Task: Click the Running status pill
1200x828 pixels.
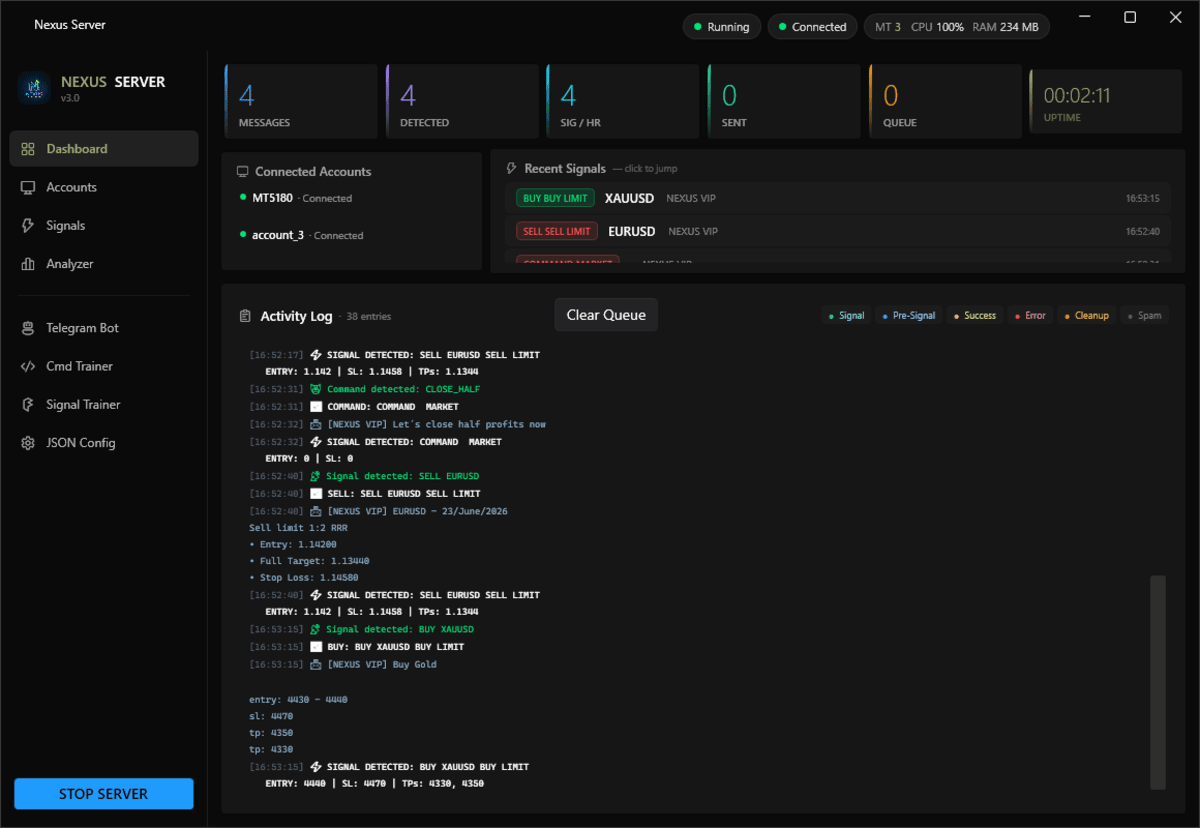Action: 722,27
